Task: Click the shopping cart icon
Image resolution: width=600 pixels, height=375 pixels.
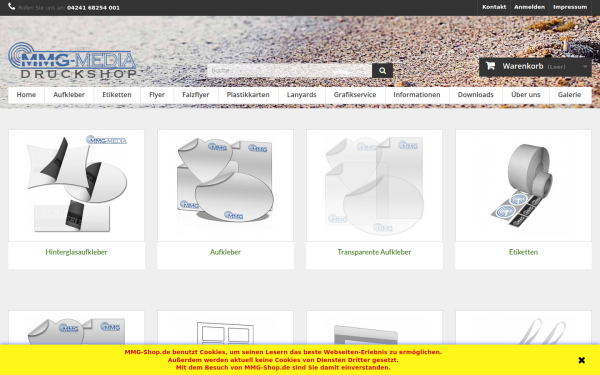Action: 490,66
